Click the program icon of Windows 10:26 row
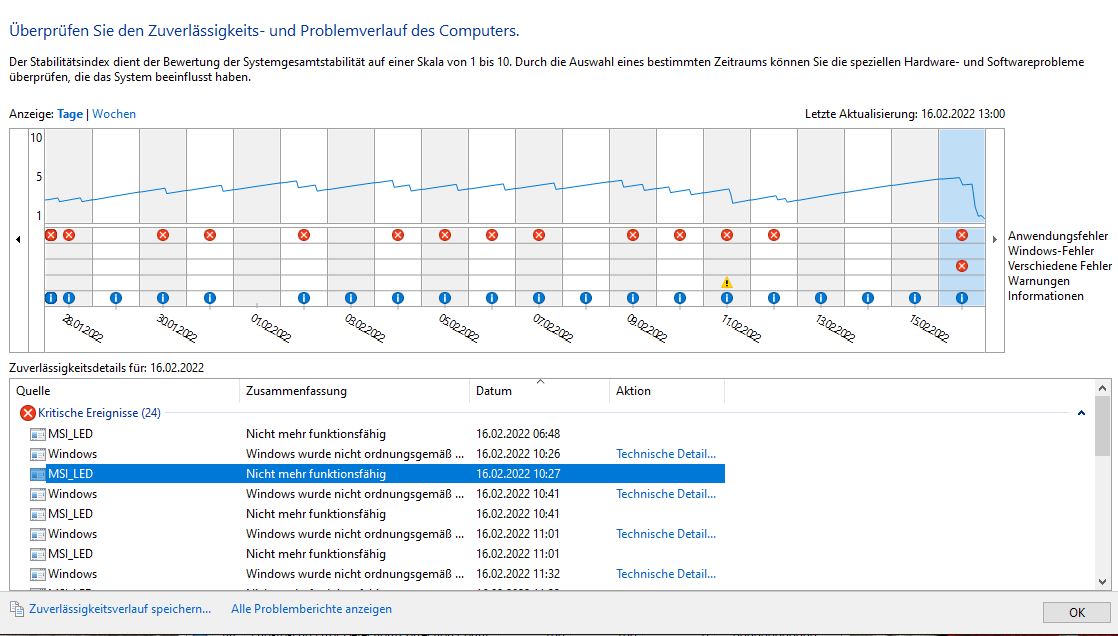This screenshot has height=636, width=1118. click(x=38, y=453)
